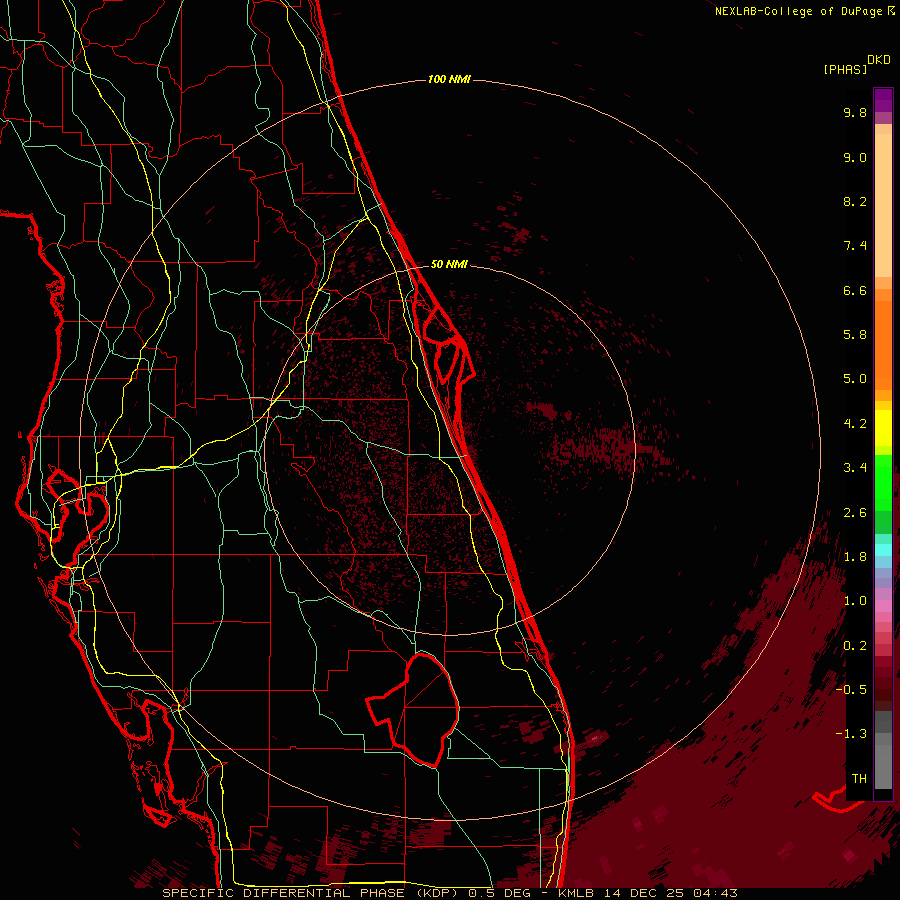The width and height of the screenshot is (900, 900).
Task: Click the TH label on the scale
Action: pos(859,779)
